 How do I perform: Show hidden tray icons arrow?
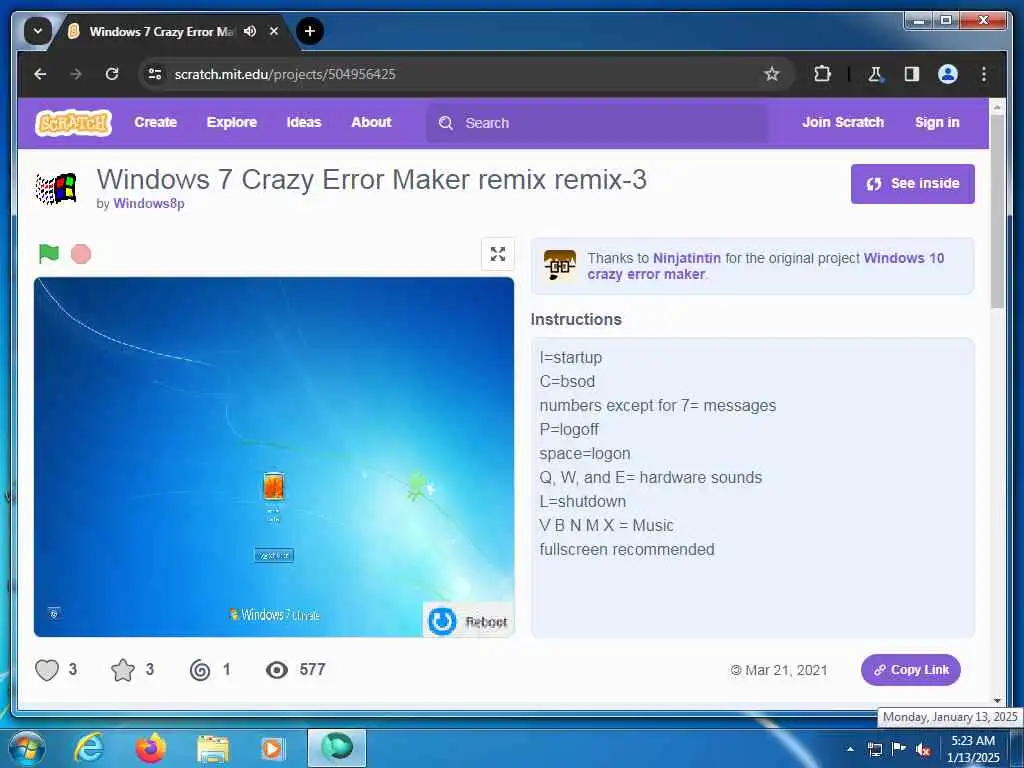850,749
